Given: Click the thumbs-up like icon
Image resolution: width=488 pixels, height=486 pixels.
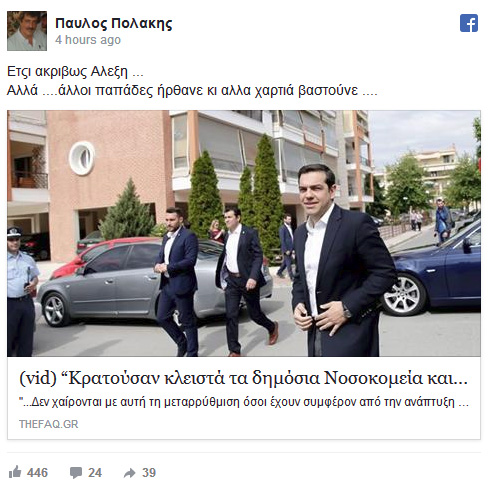Looking at the screenshot, I should click(x=15, y=472).
